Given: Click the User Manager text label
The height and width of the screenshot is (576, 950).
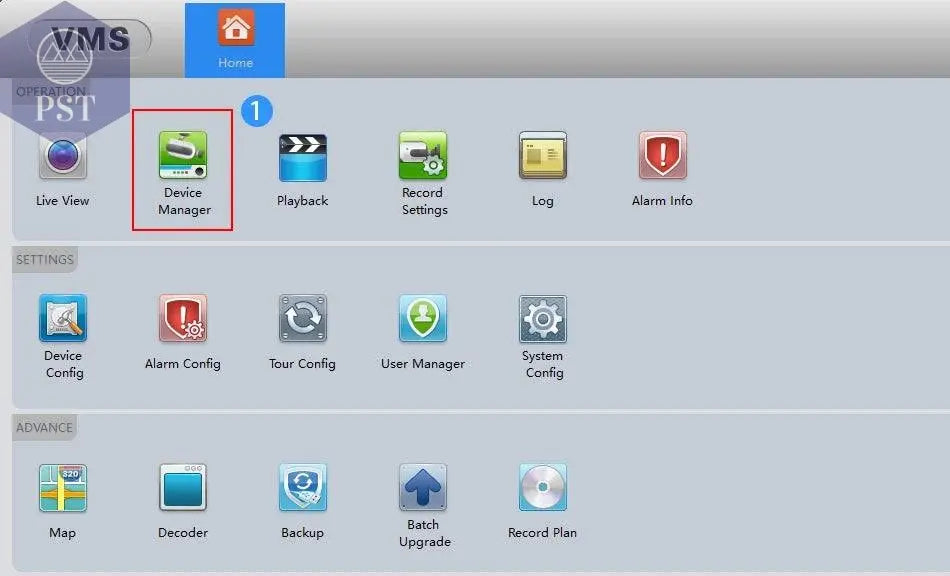Looking at the screenshot, I should (x=423, y=364).
